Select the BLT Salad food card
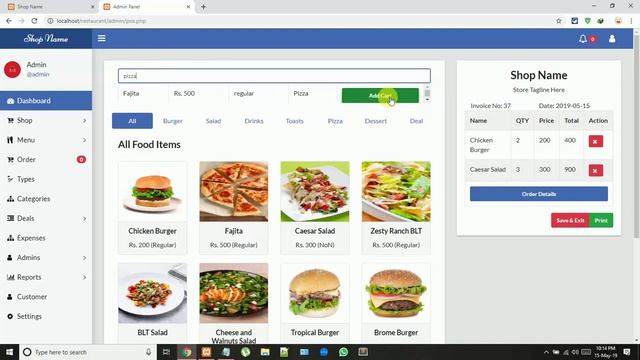Image resolution: width=640 pixels, height=360 pixels. [x=152, y=303]
